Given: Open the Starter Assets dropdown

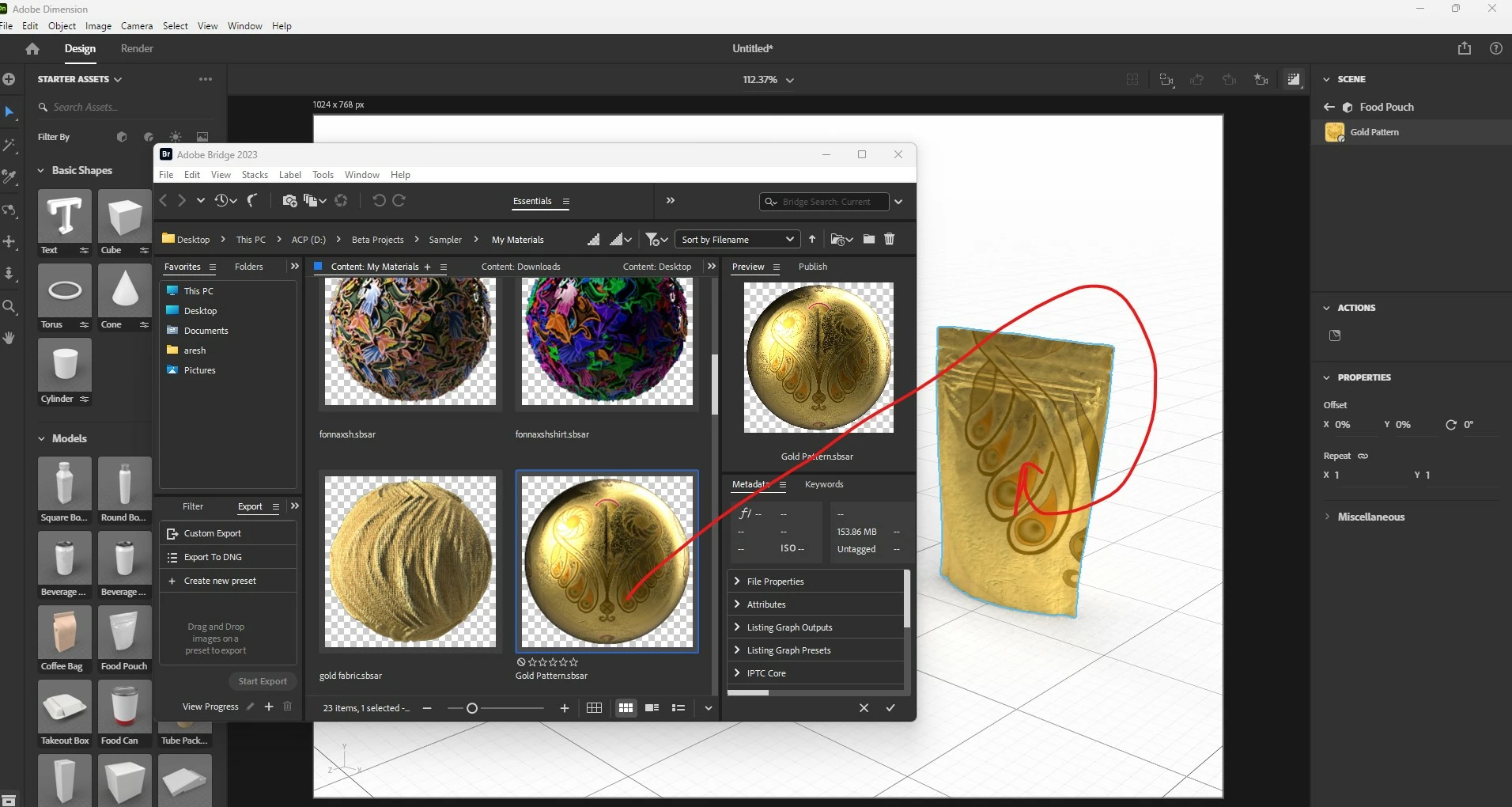Looking at the screenshot, I should pos(80,79).
